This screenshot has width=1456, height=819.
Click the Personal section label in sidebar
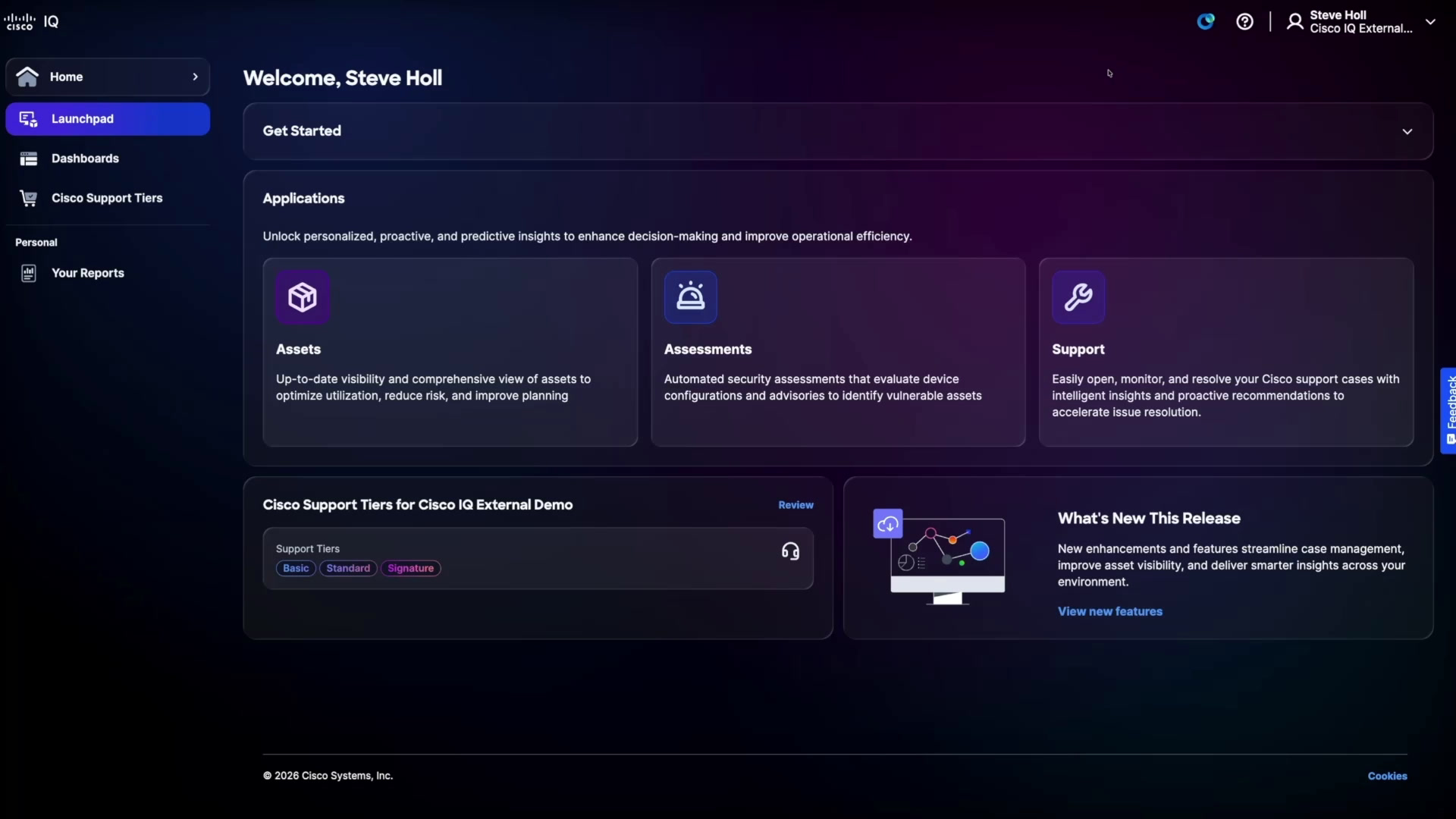coord(36,243)
